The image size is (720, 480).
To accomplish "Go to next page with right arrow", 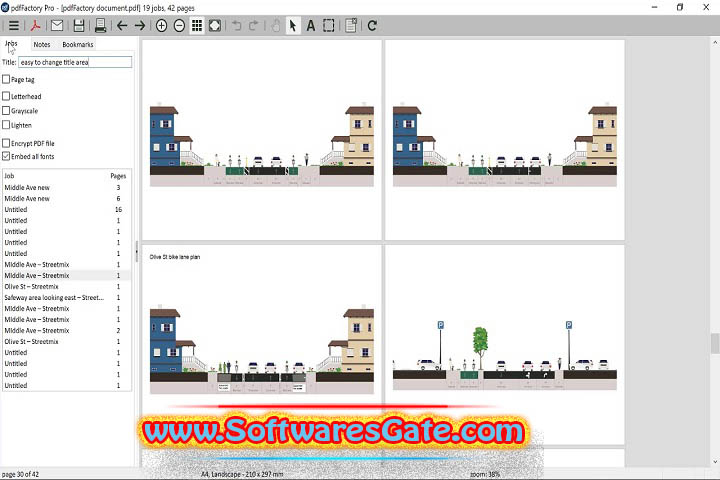I will pos(140,26).
